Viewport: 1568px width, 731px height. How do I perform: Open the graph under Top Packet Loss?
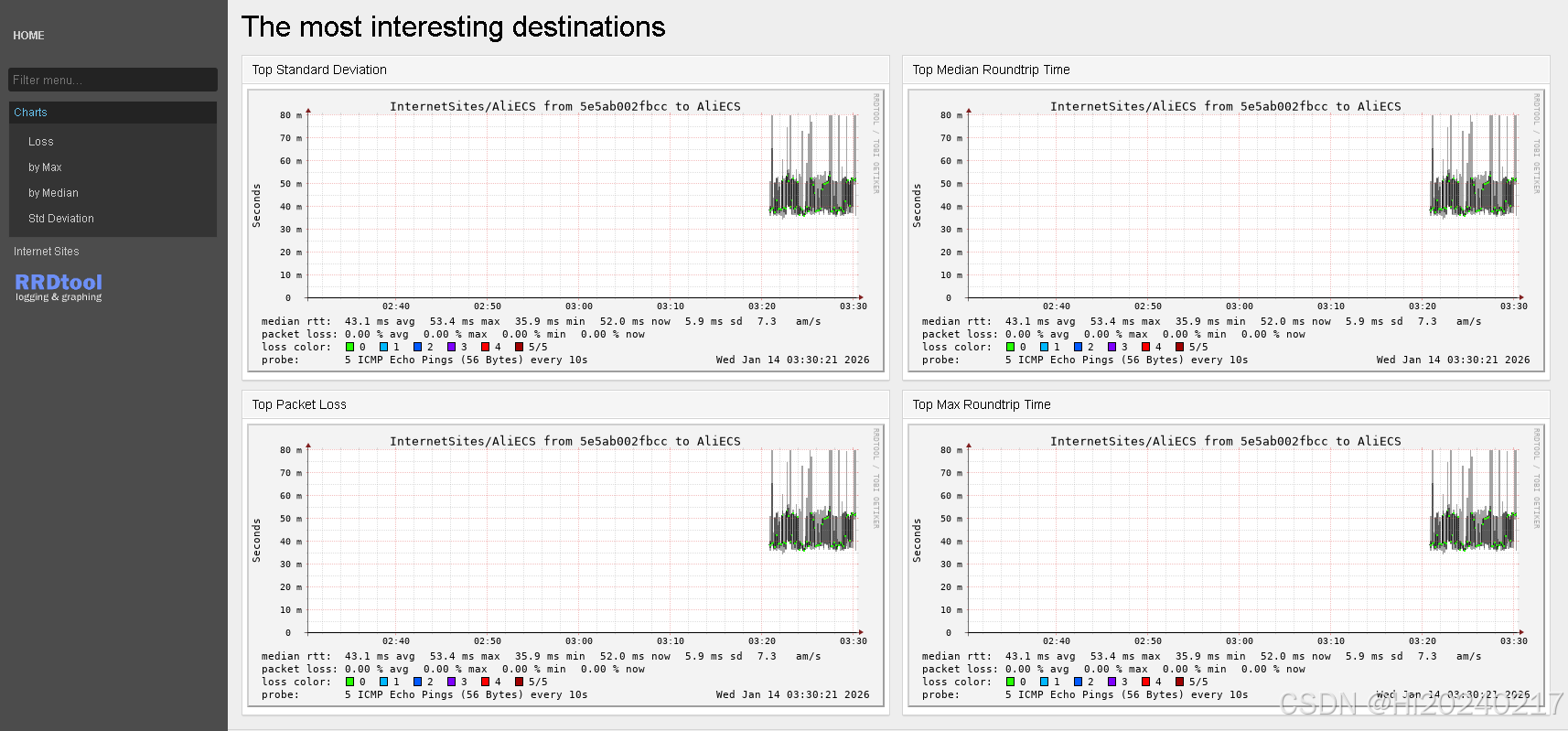564,564
